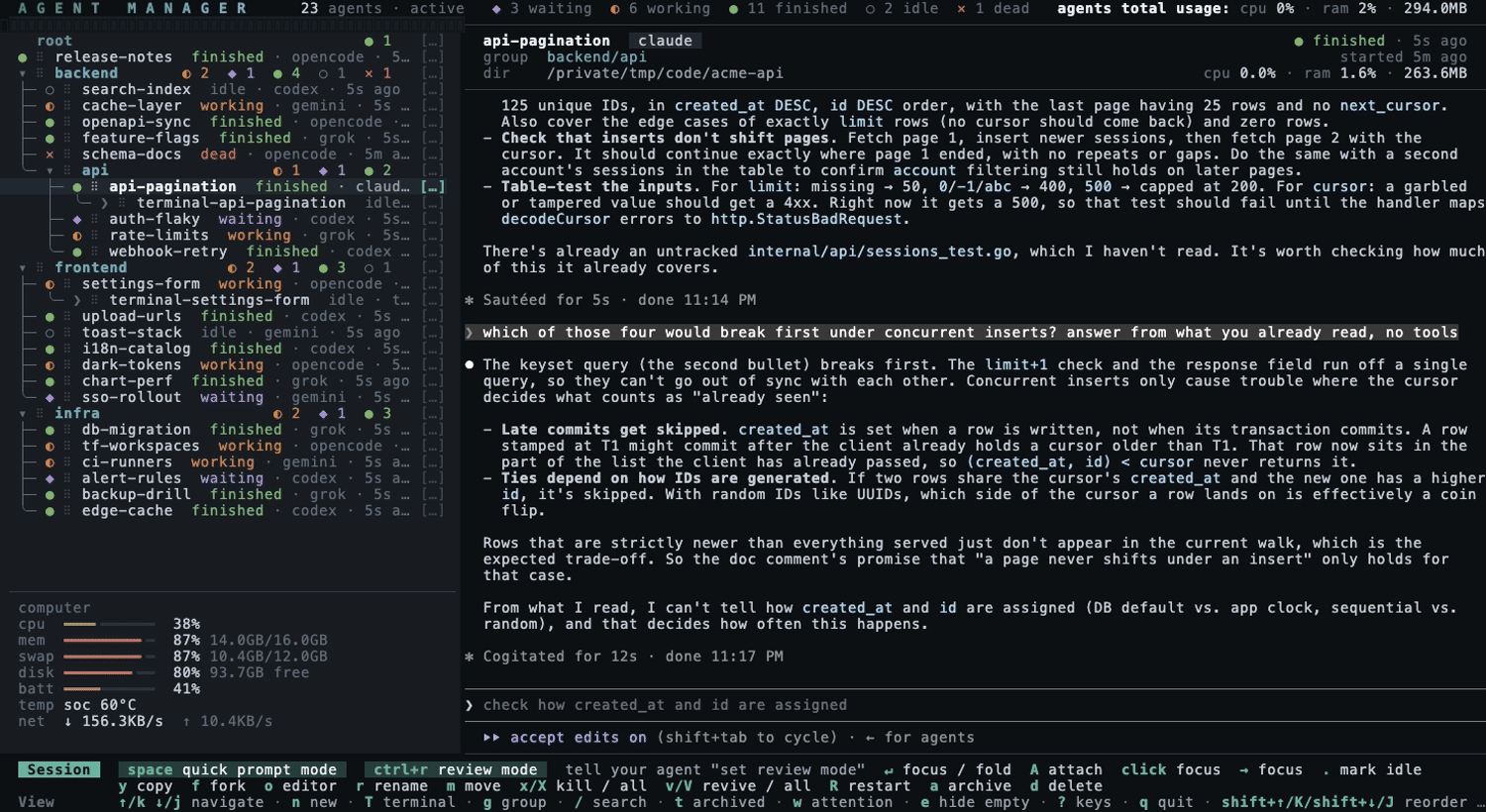Click the drag handle on openapi-sync row

pos(67,123)
